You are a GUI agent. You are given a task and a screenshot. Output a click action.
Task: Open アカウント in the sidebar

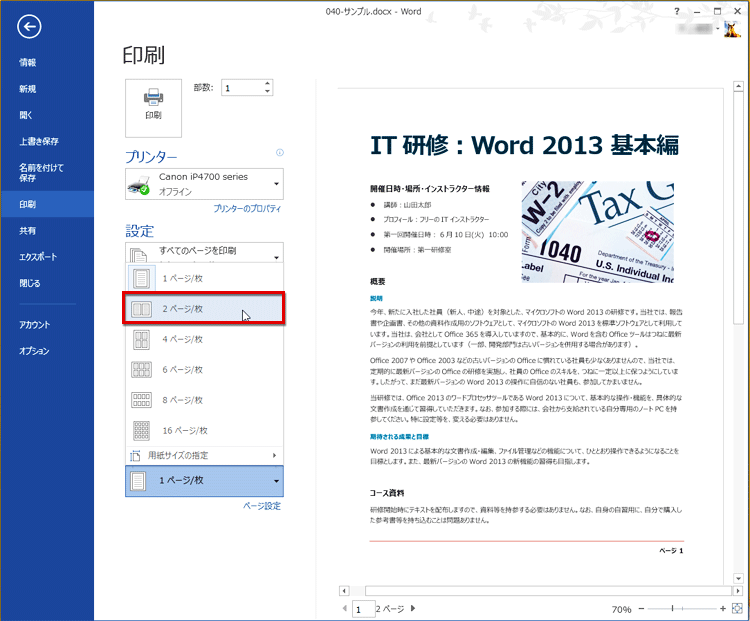[47, 325]
